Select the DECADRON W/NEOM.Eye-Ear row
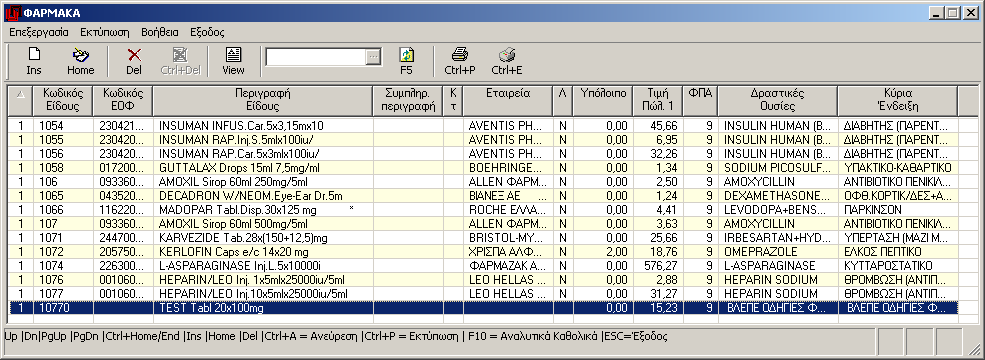This screenshot has height=360, width=985. 483,195
